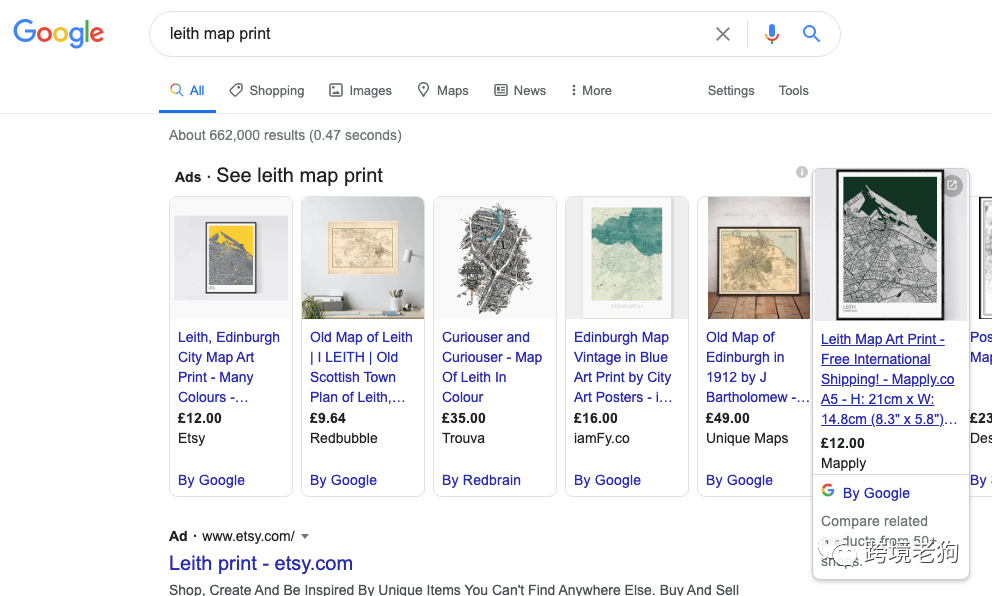Screen dimensions: 992x596
Task: Click By Google in Mapply card
Action: (x=876, y=493)
